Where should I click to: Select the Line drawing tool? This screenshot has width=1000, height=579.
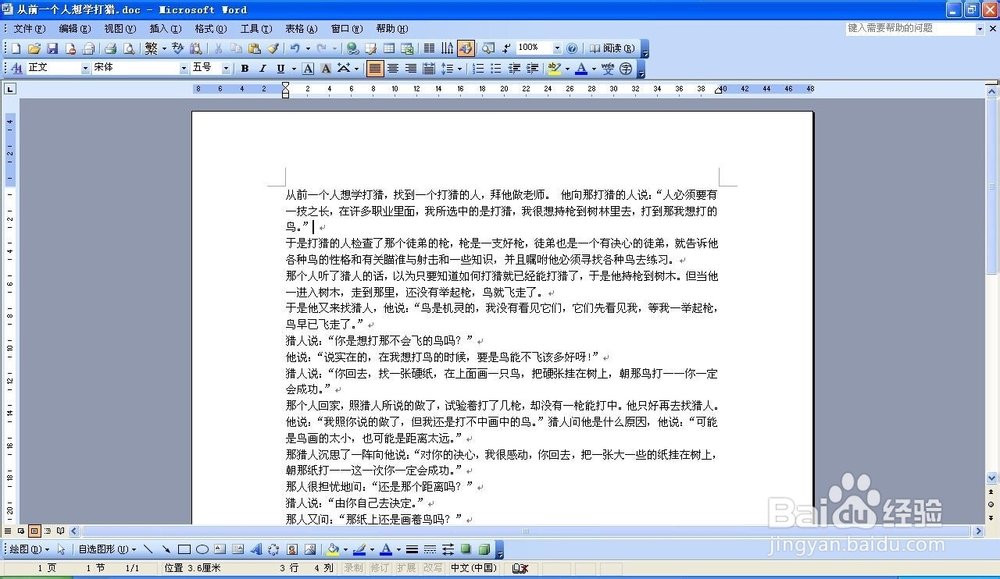(x=148, y=549)
